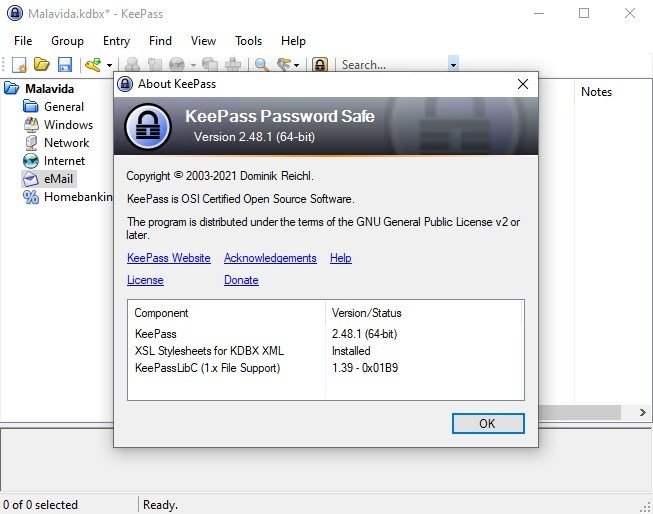Viewport: 653px width, 514px height.
Task: Click OK in the About dialog
Action: pos(488,424)
